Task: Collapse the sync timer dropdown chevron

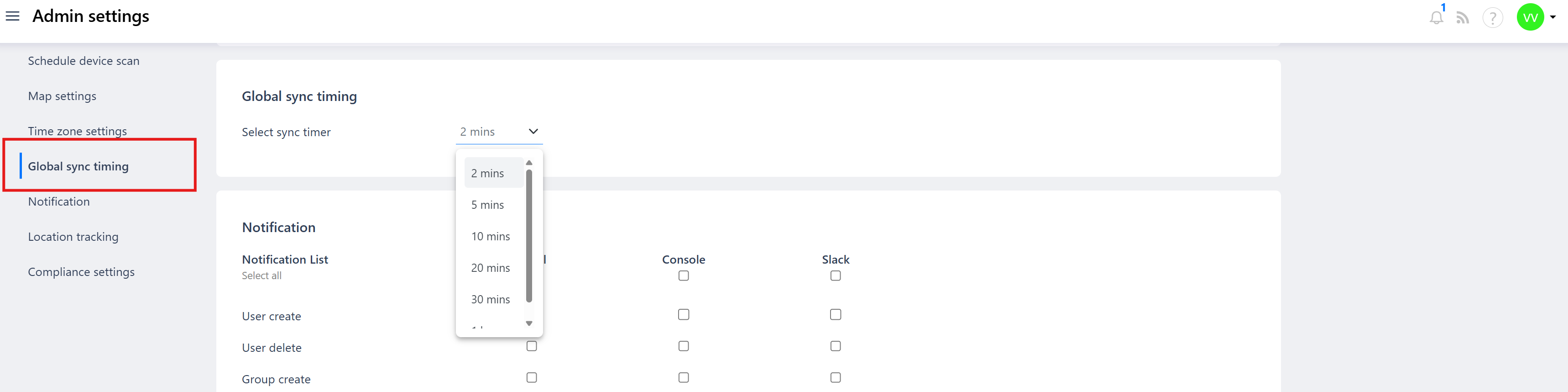Action: coord(533,132)
